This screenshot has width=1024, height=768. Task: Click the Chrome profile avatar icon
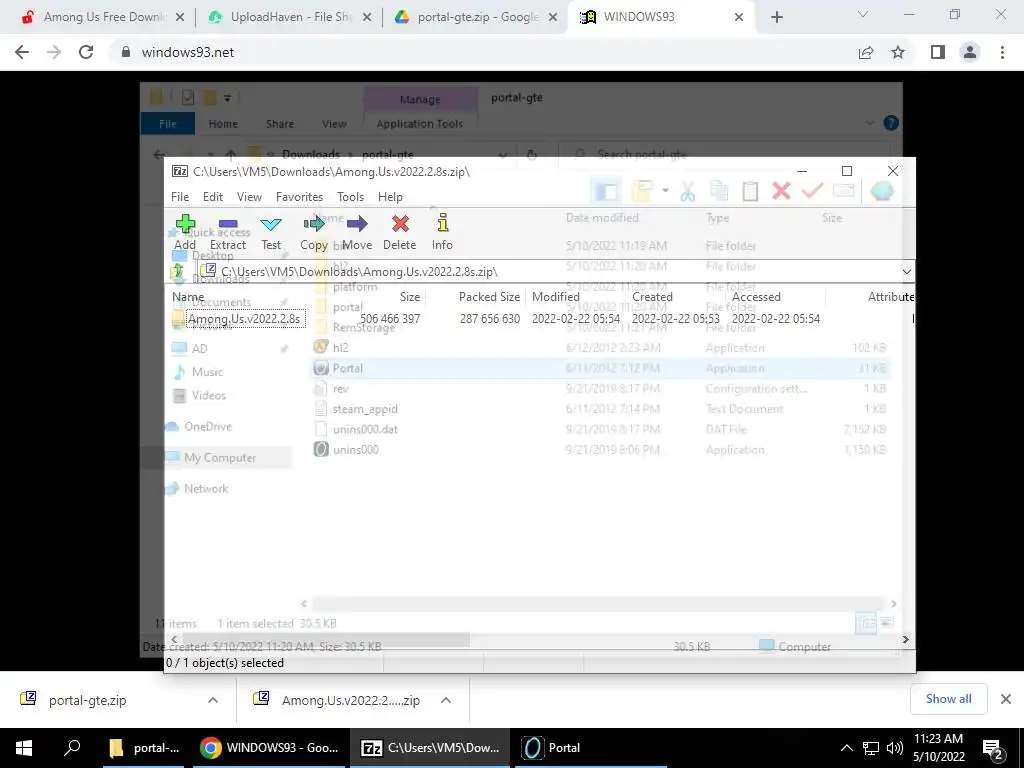(x=970, y=52)
